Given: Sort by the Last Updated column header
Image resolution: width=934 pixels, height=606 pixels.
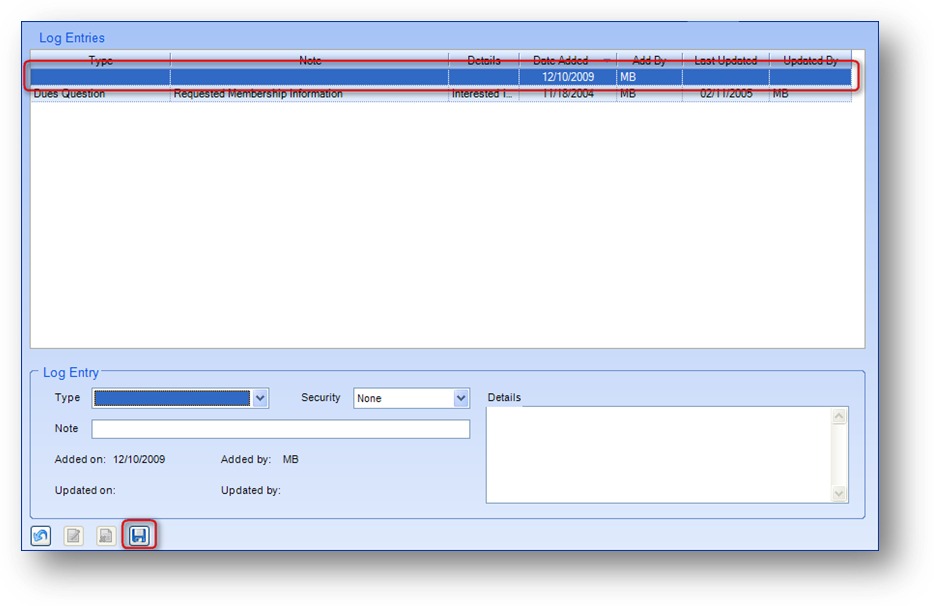Looking at the screenshot, I should point(726,60).
